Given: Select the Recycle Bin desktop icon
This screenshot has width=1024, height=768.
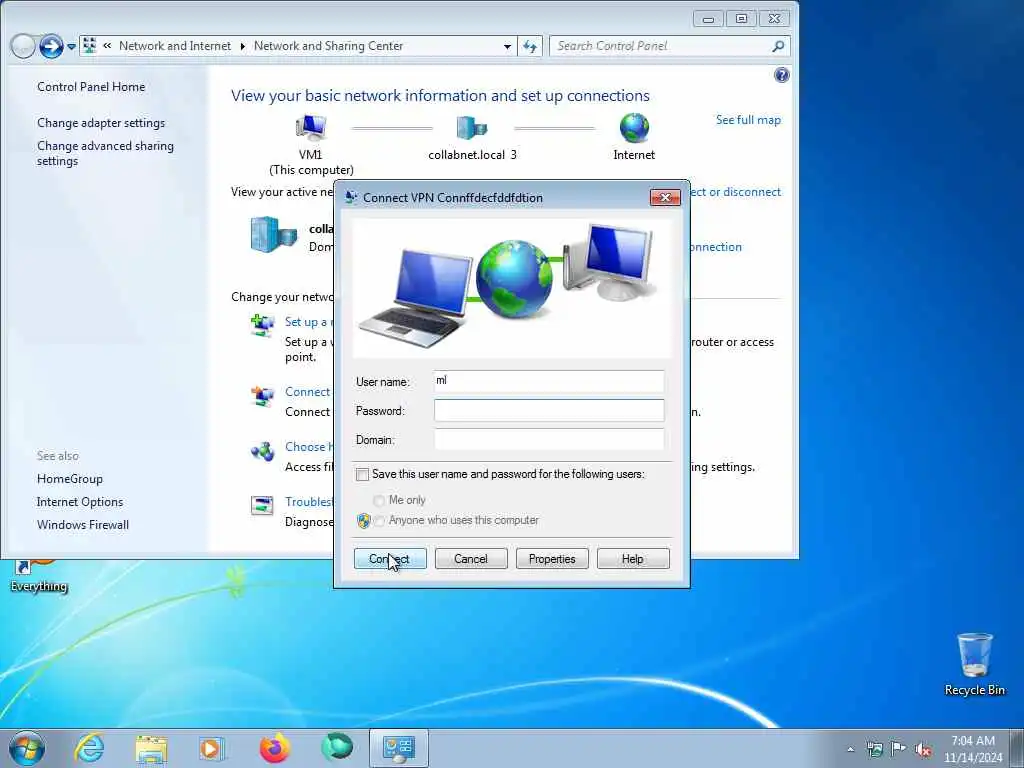Looking at the screenshot, I should point(974,665).
